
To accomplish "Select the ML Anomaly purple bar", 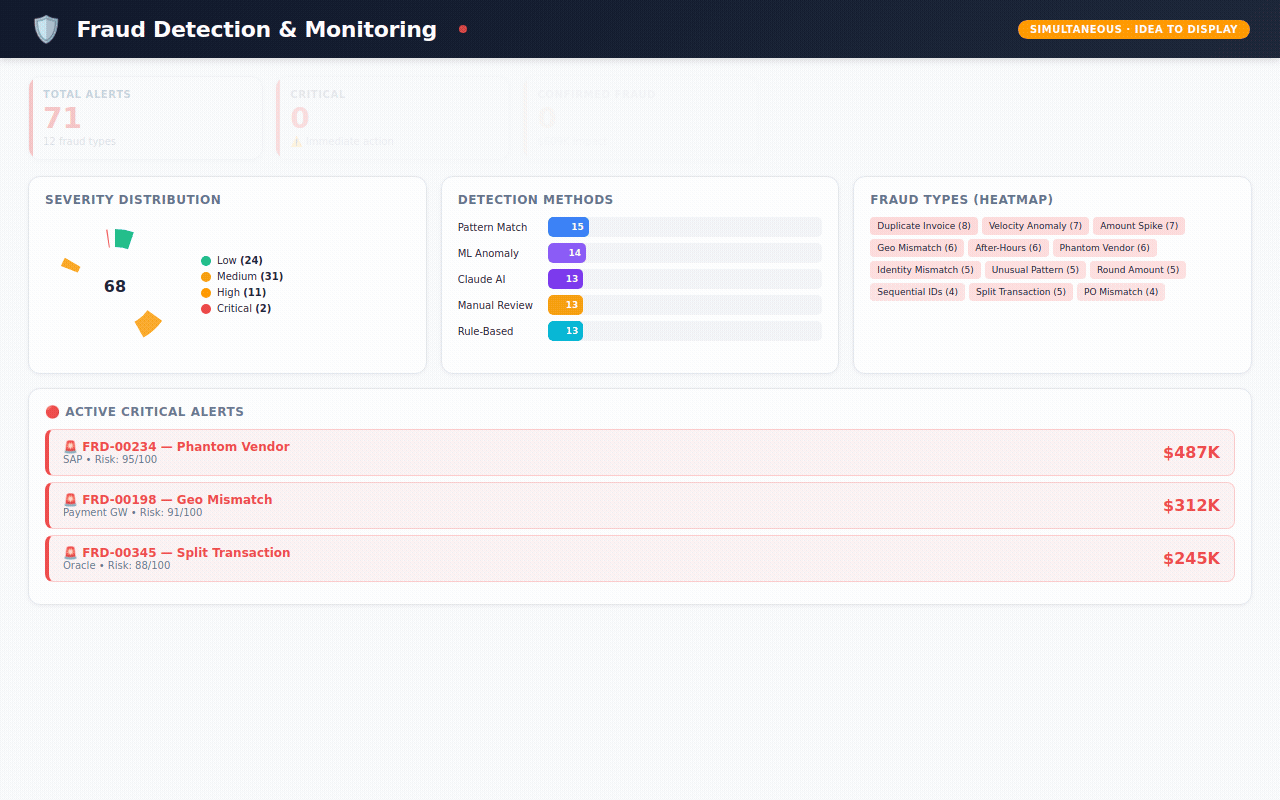I will pyautogui.click(x=566, y=253).
